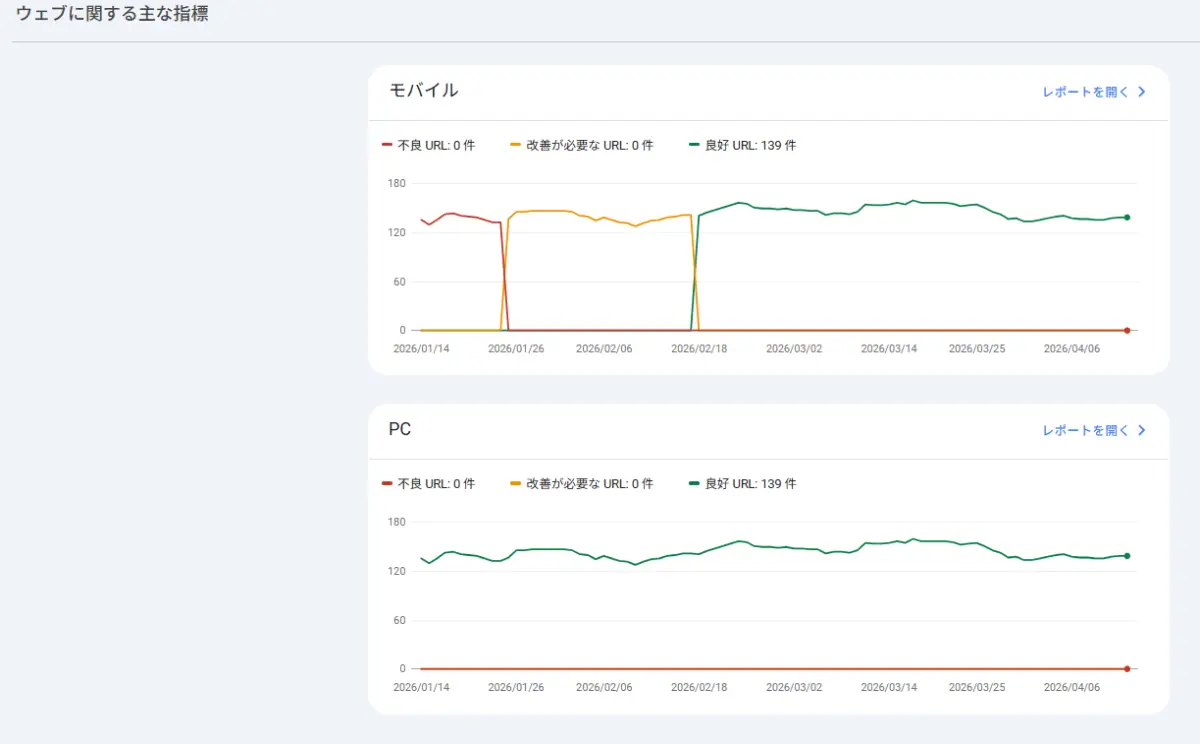The width and height of the screenshot is (1200, 744).
Task: Select the orange 改善が必要な URL legend in モバイル
Action: (x=581, y=145)
